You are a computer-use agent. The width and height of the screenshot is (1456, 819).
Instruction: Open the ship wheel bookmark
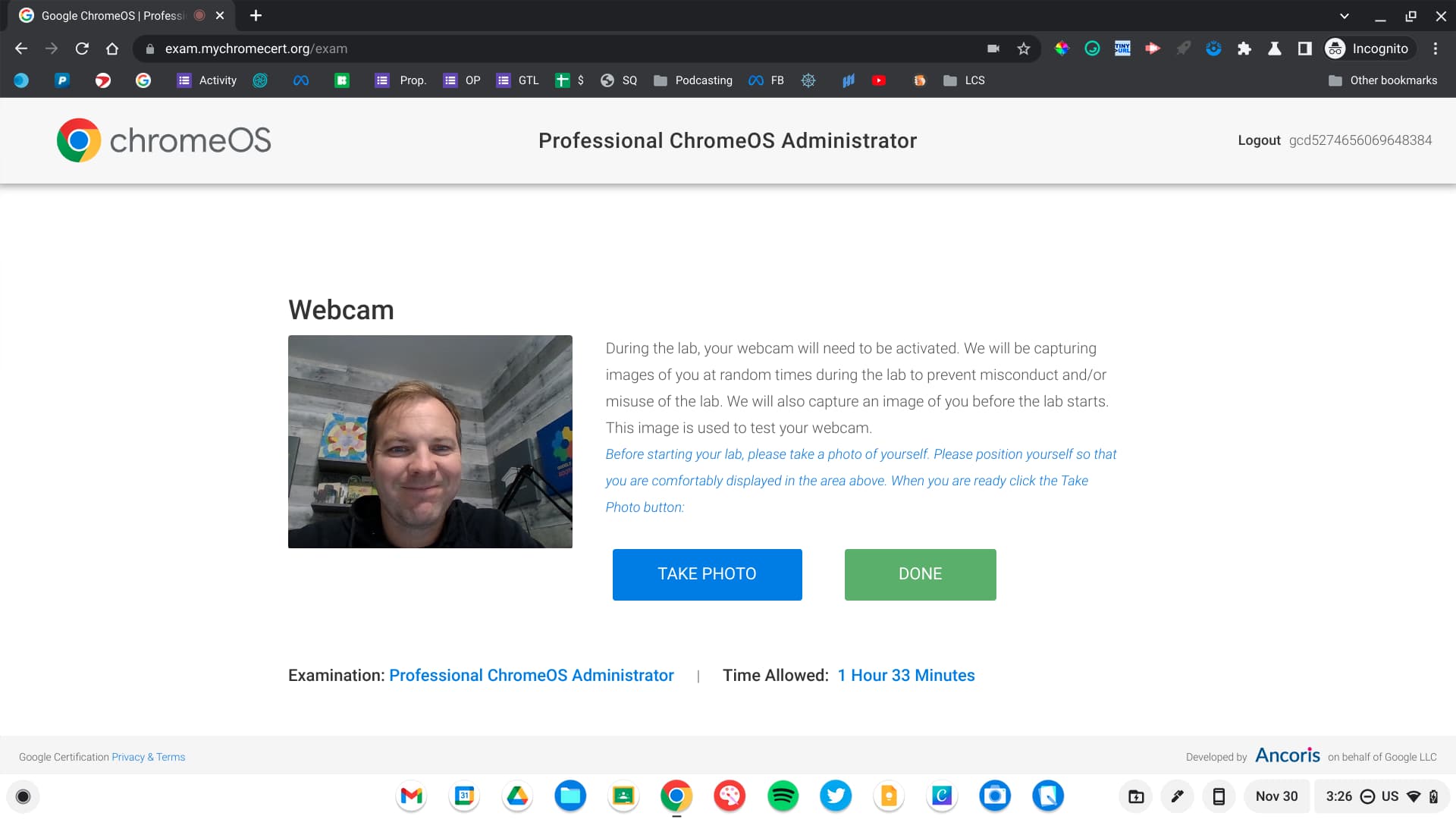[808, 80]
